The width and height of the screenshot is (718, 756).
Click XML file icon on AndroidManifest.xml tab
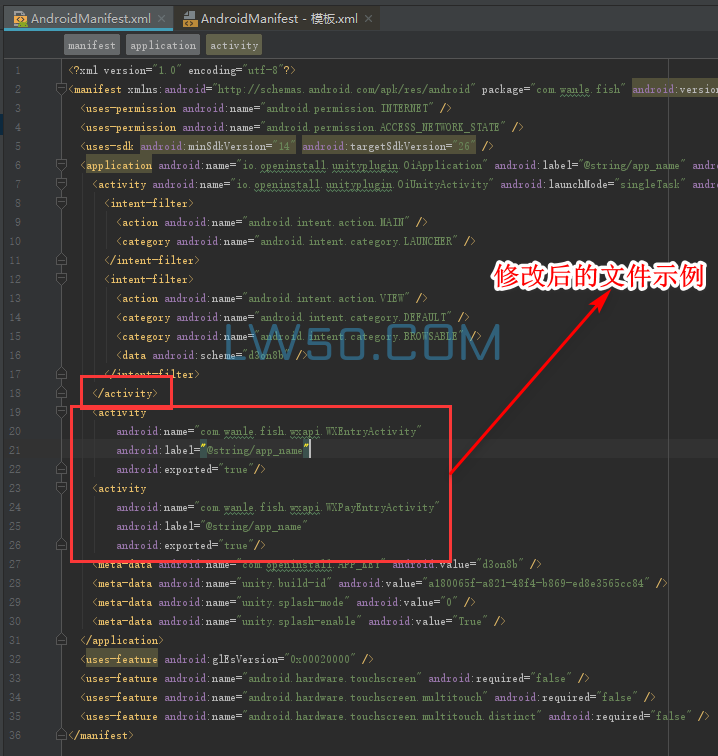click(20, 18)
